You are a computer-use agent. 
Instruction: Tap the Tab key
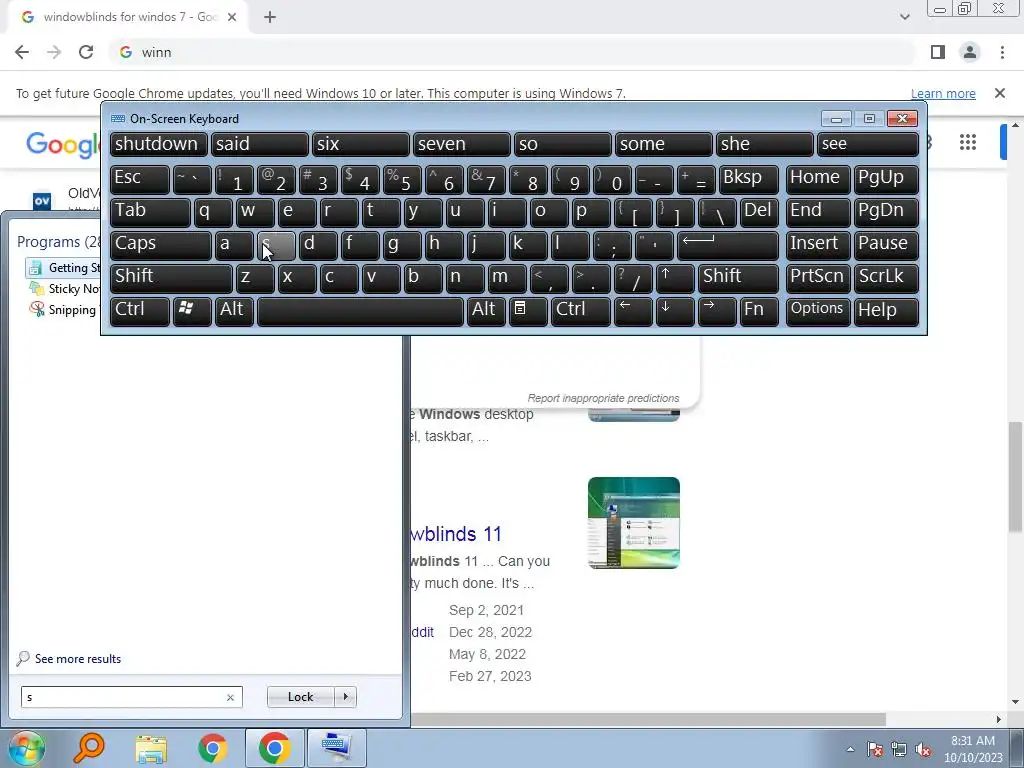click(150, 212)
